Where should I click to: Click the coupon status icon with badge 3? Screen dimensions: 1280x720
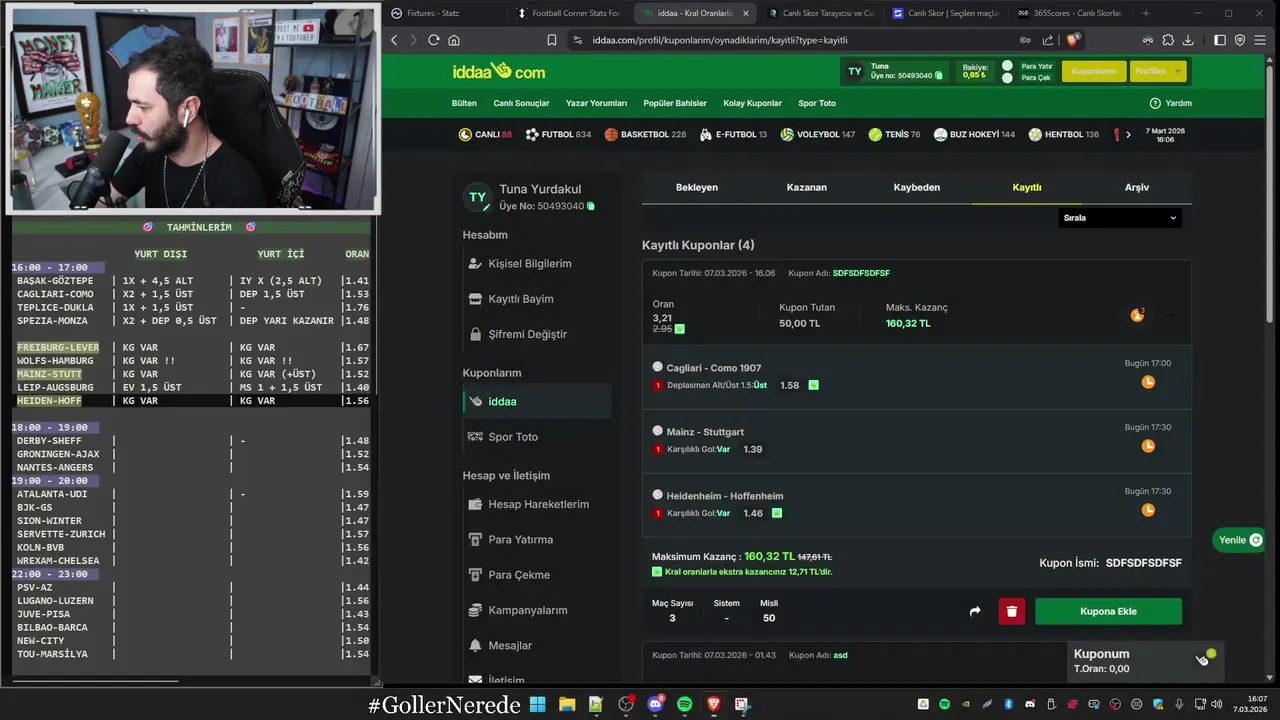1137,315
